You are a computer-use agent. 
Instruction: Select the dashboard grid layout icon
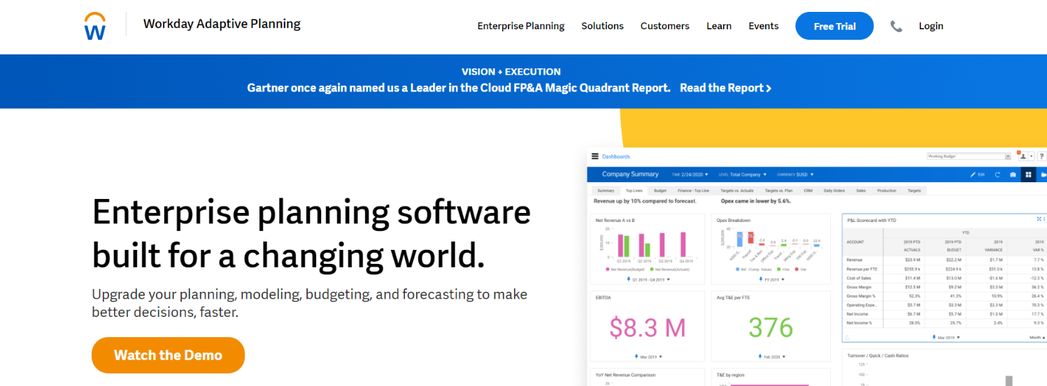tap(1028, 175)
